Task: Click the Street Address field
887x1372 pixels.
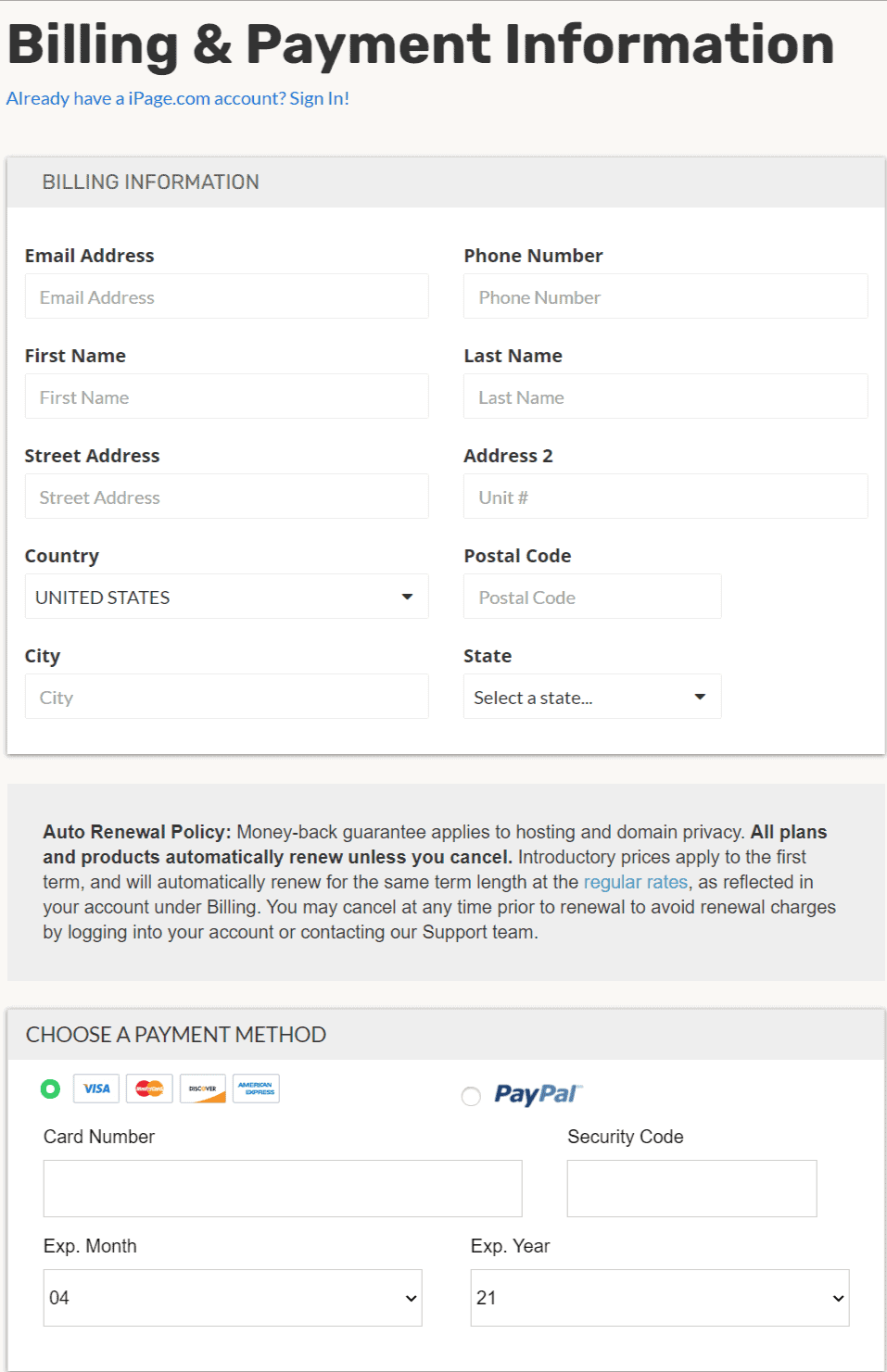Action: (x=226, y=497)
